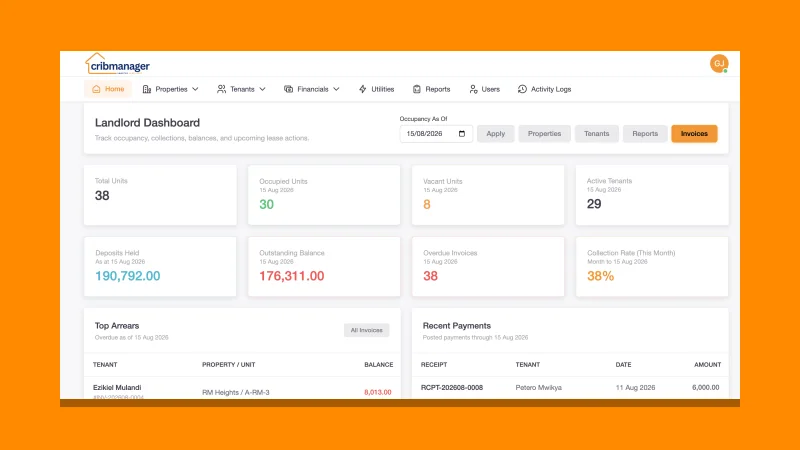Click the Activity Logs history icon
This screenshot has height=450, width=800.
point(522,89)
